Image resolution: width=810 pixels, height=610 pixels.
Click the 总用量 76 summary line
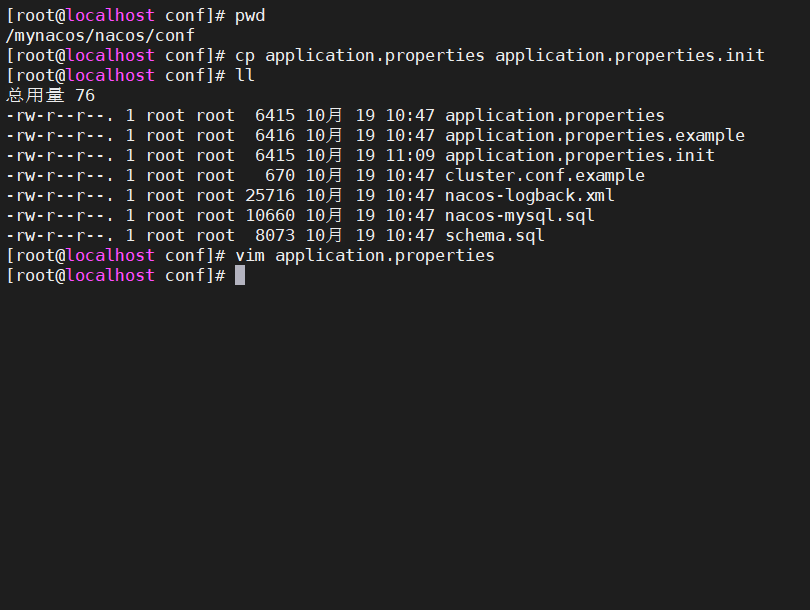(50, 95)
